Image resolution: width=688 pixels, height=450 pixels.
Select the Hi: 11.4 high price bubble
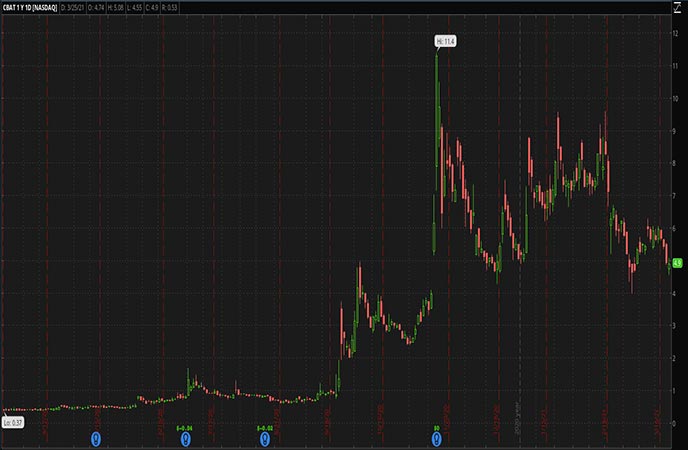[445, 42]
